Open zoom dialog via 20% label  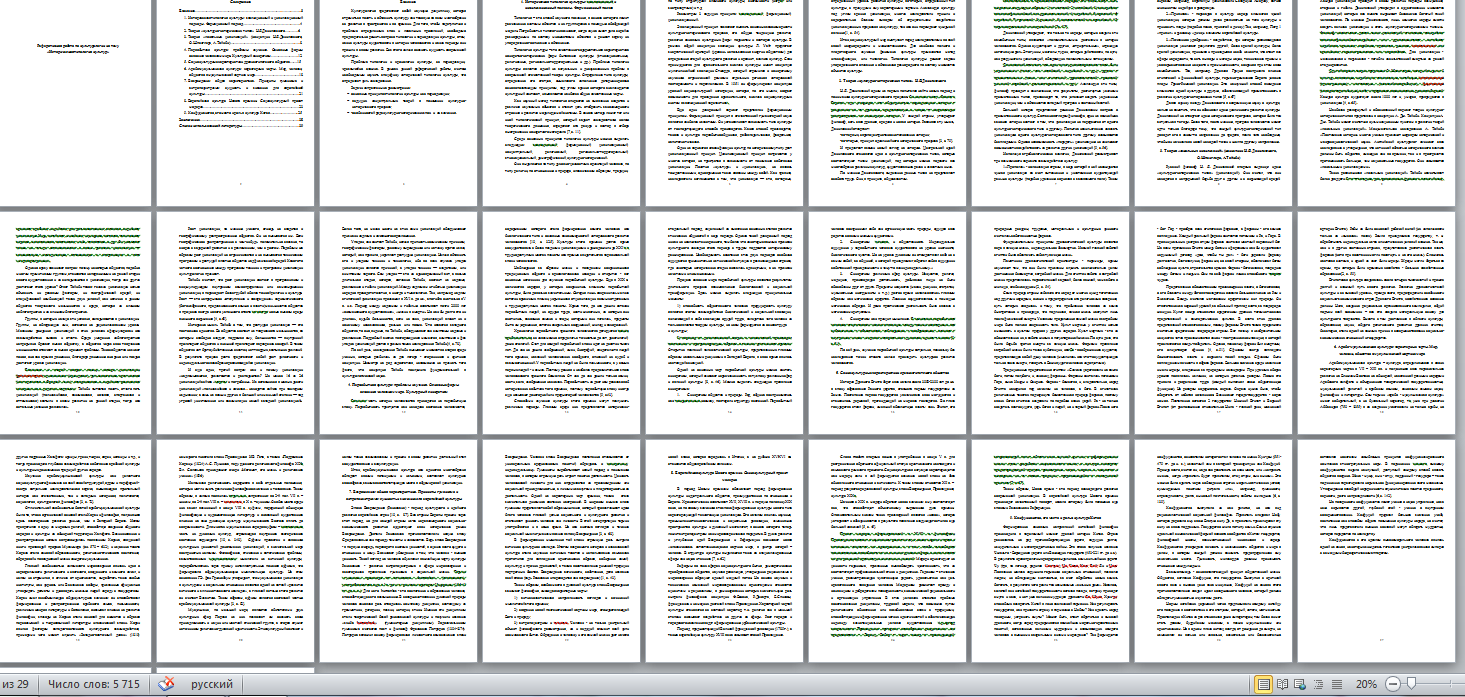click(1366, 684)
